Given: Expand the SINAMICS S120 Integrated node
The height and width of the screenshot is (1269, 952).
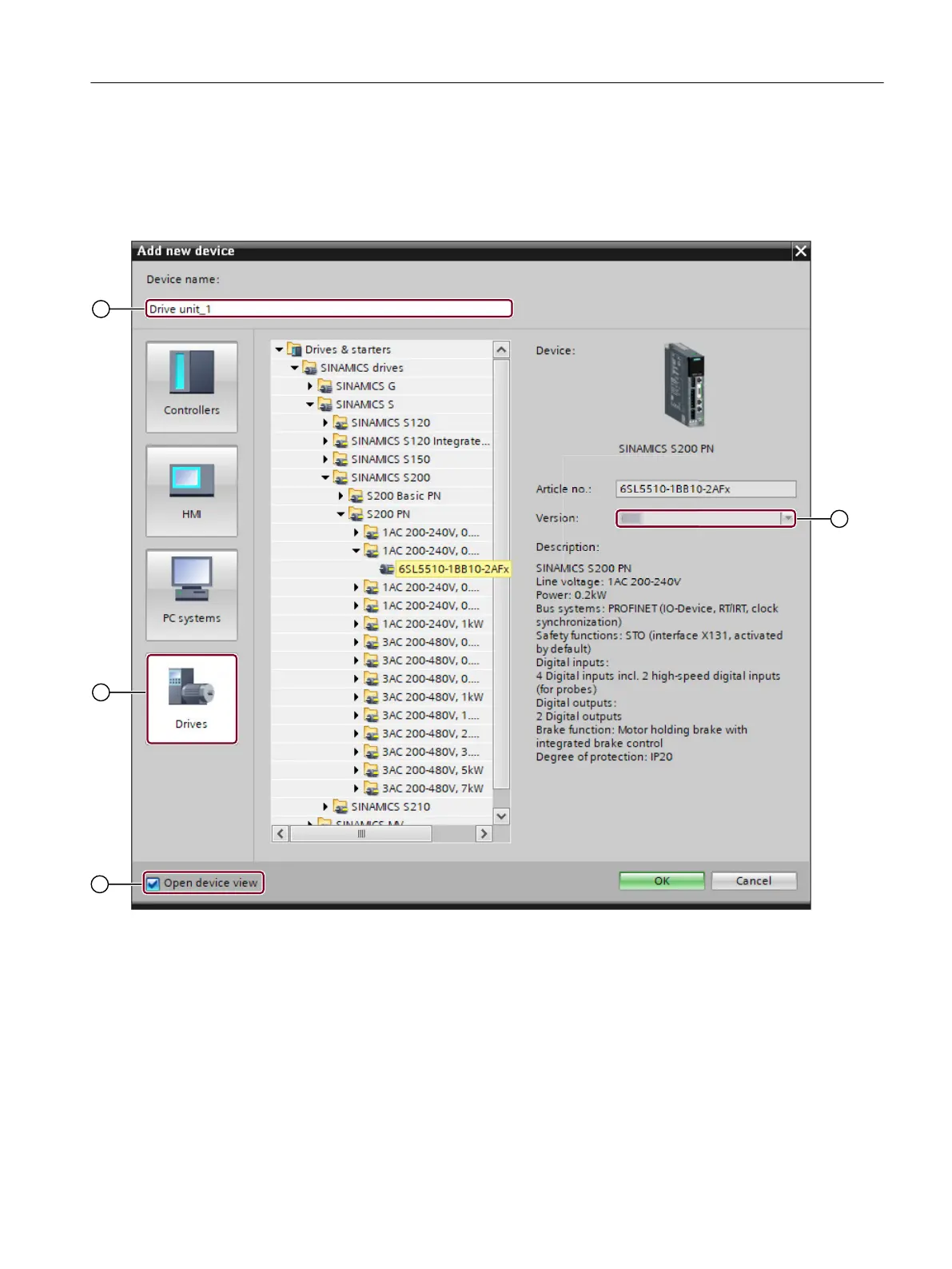Looking at the screenshot, I should [325, 441].
